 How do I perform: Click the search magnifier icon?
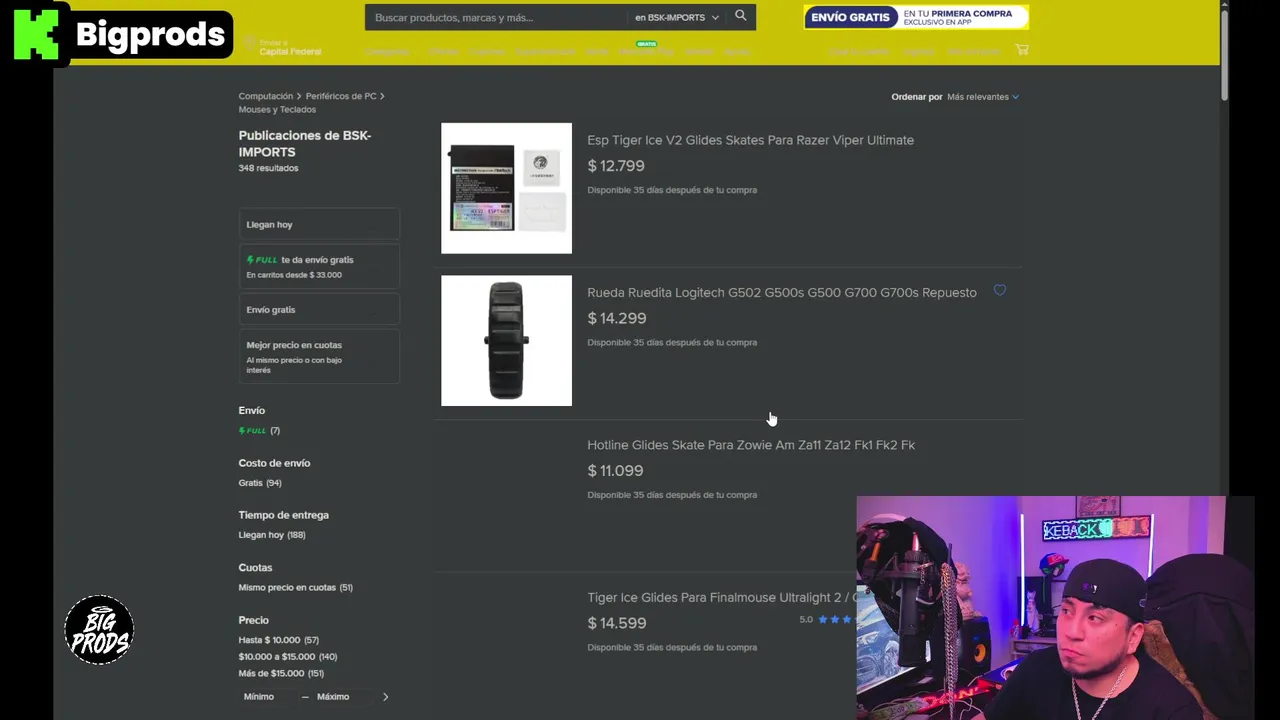(x=740, y=16)
